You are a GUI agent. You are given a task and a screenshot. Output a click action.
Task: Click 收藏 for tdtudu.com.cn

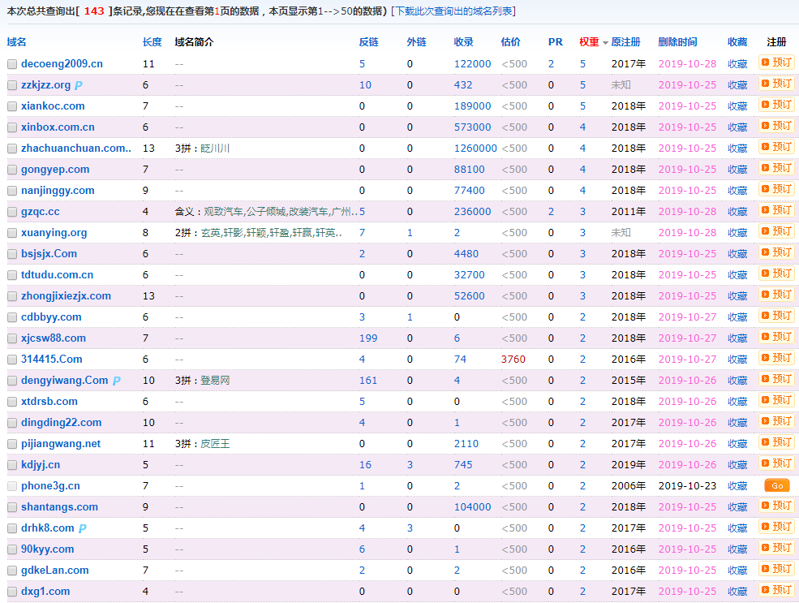[737, 275]
